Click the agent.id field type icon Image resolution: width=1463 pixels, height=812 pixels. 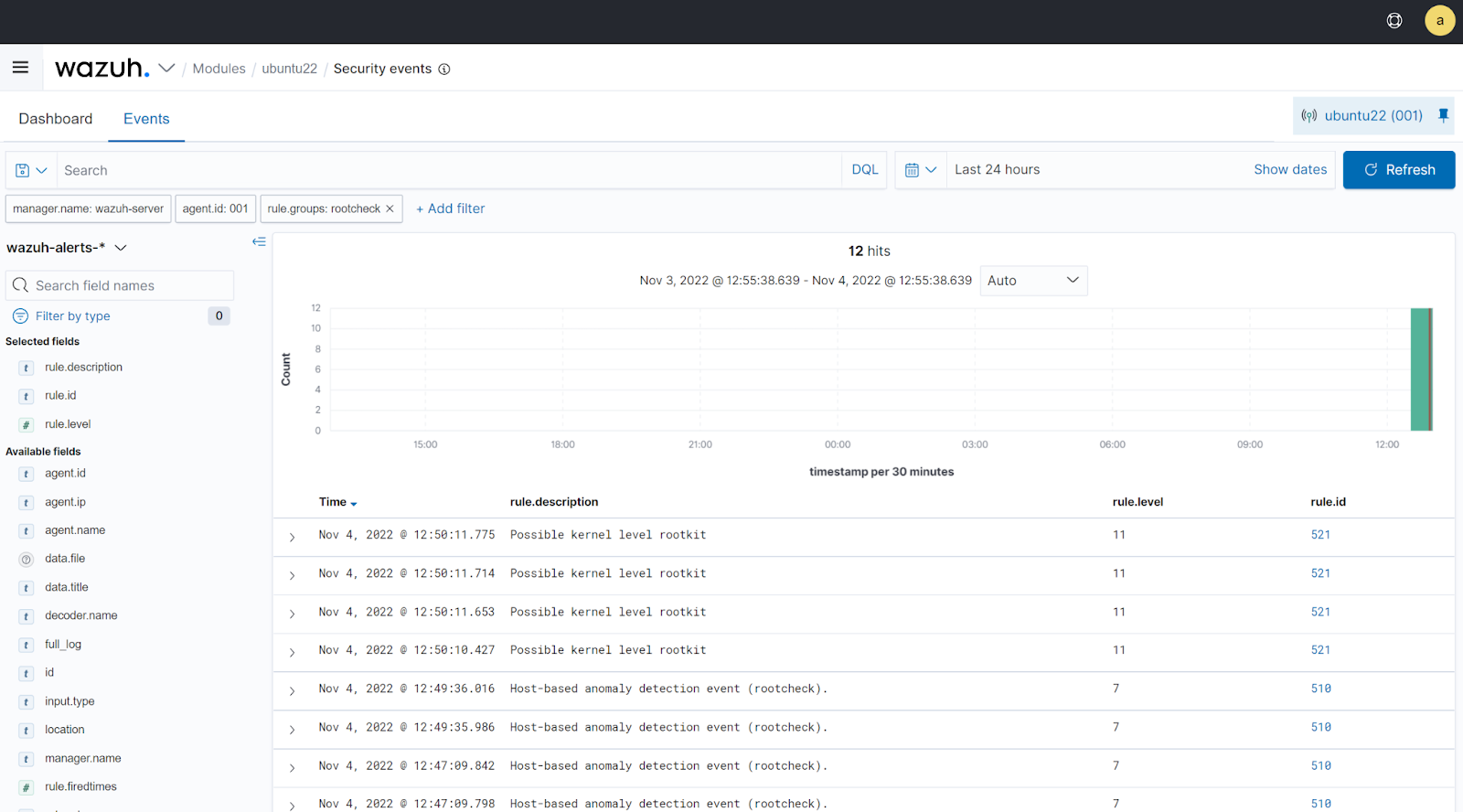(x=27, y=474)
